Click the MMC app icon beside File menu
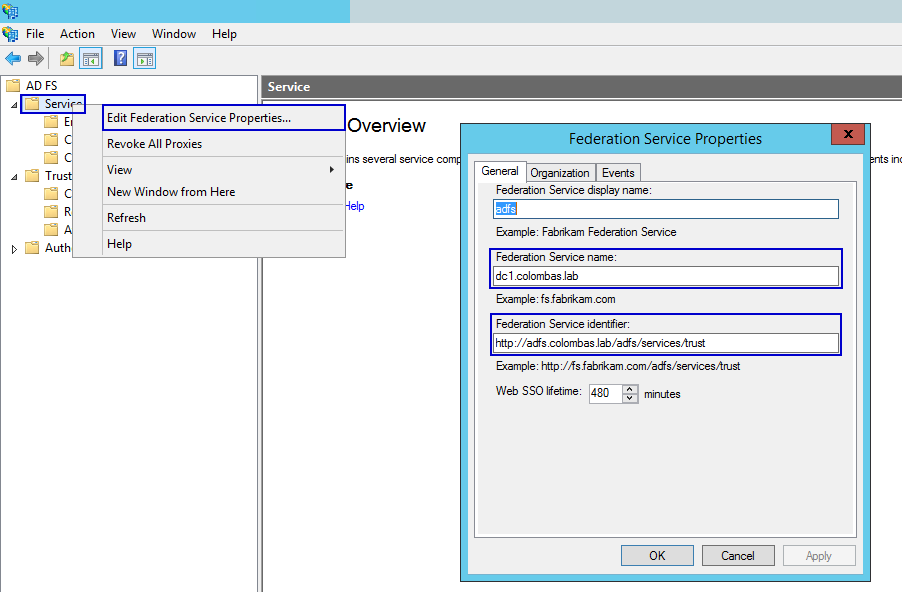902x592 pixels. [x=10, y=34]
